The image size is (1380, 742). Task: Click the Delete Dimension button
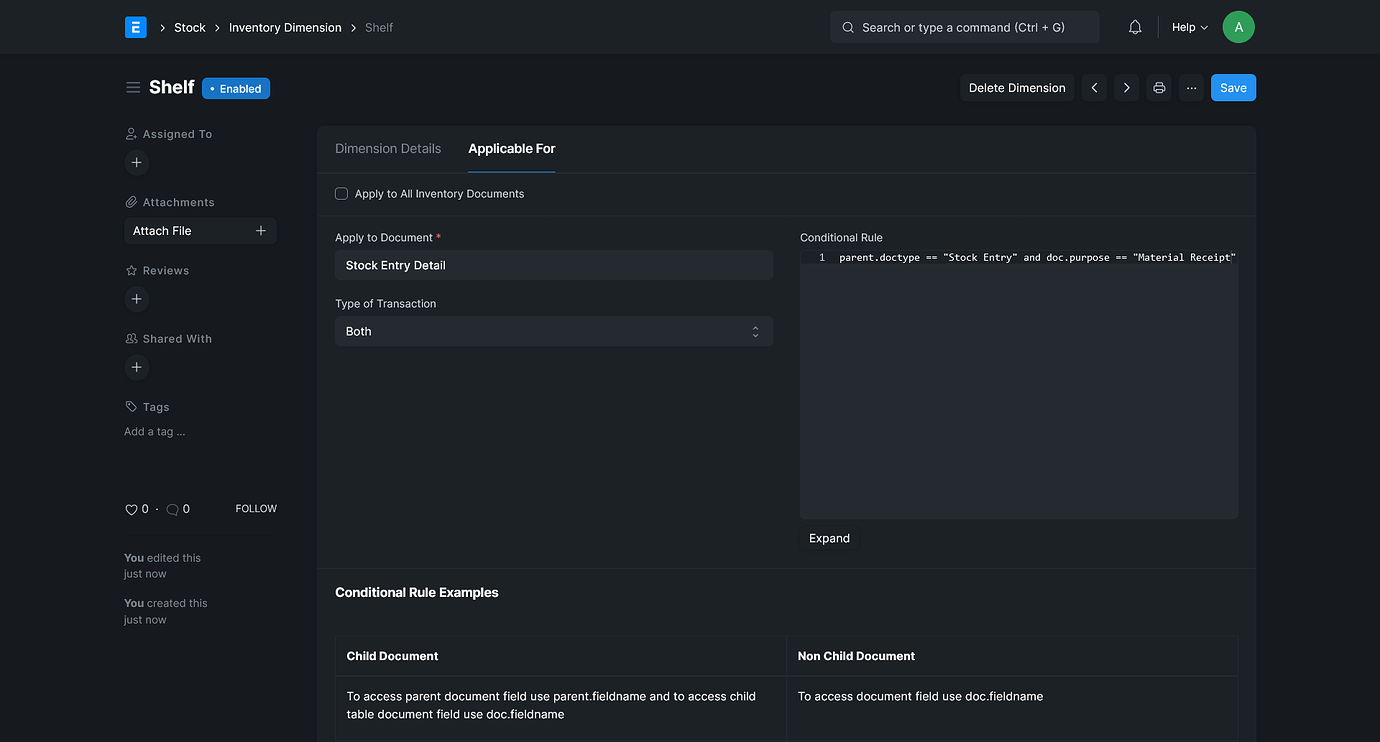(x=1016, y=87)
